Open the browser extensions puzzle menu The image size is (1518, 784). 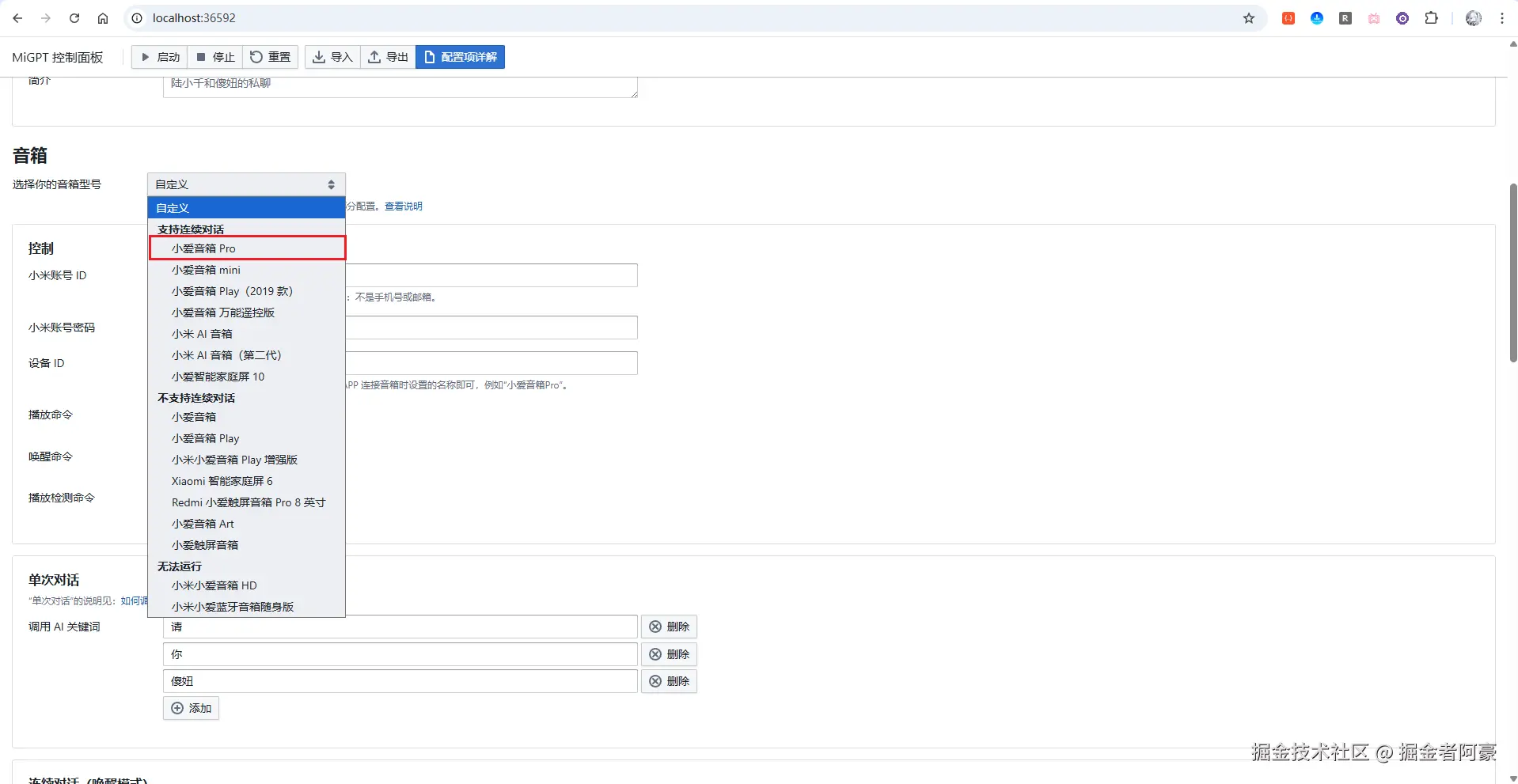[1431, 18]
